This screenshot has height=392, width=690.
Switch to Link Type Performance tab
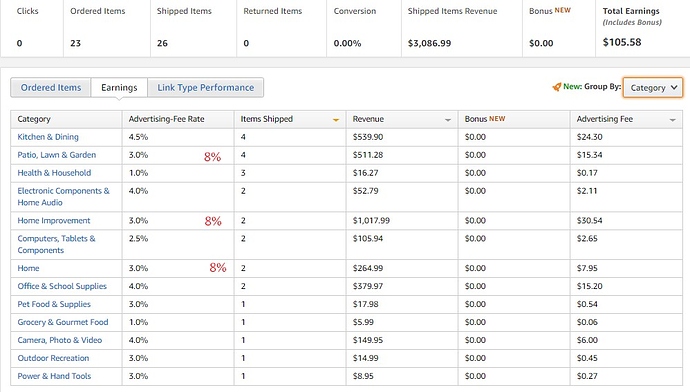206,88
